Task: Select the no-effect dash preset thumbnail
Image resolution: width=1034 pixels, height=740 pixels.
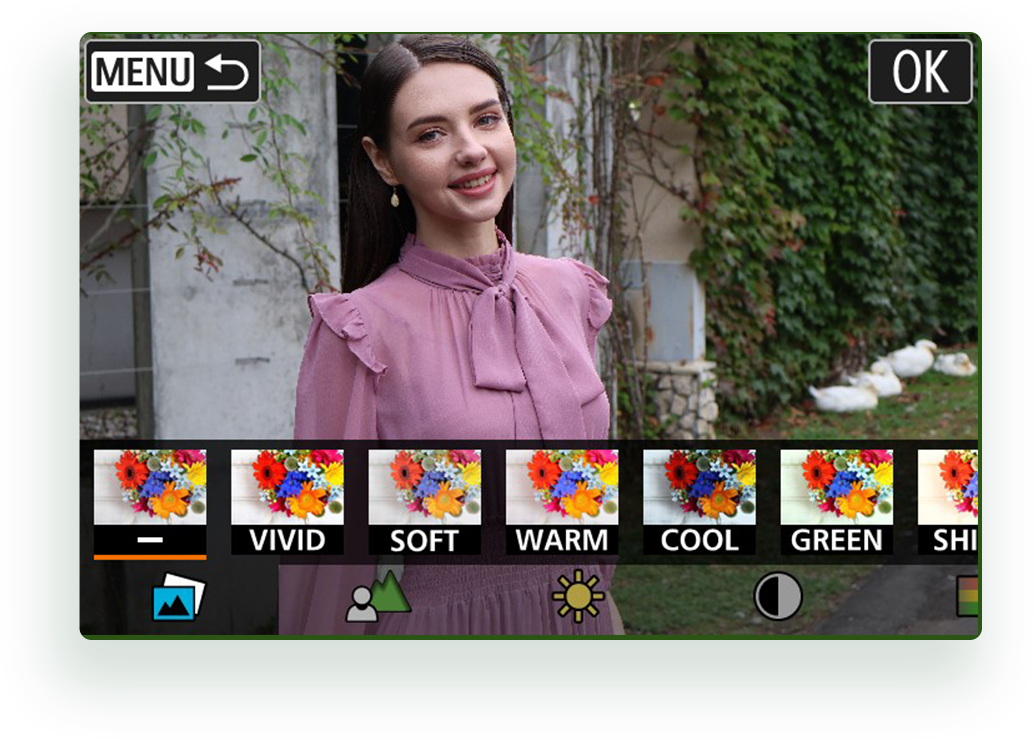Action: pyautogui.click(x=150, y=486)
